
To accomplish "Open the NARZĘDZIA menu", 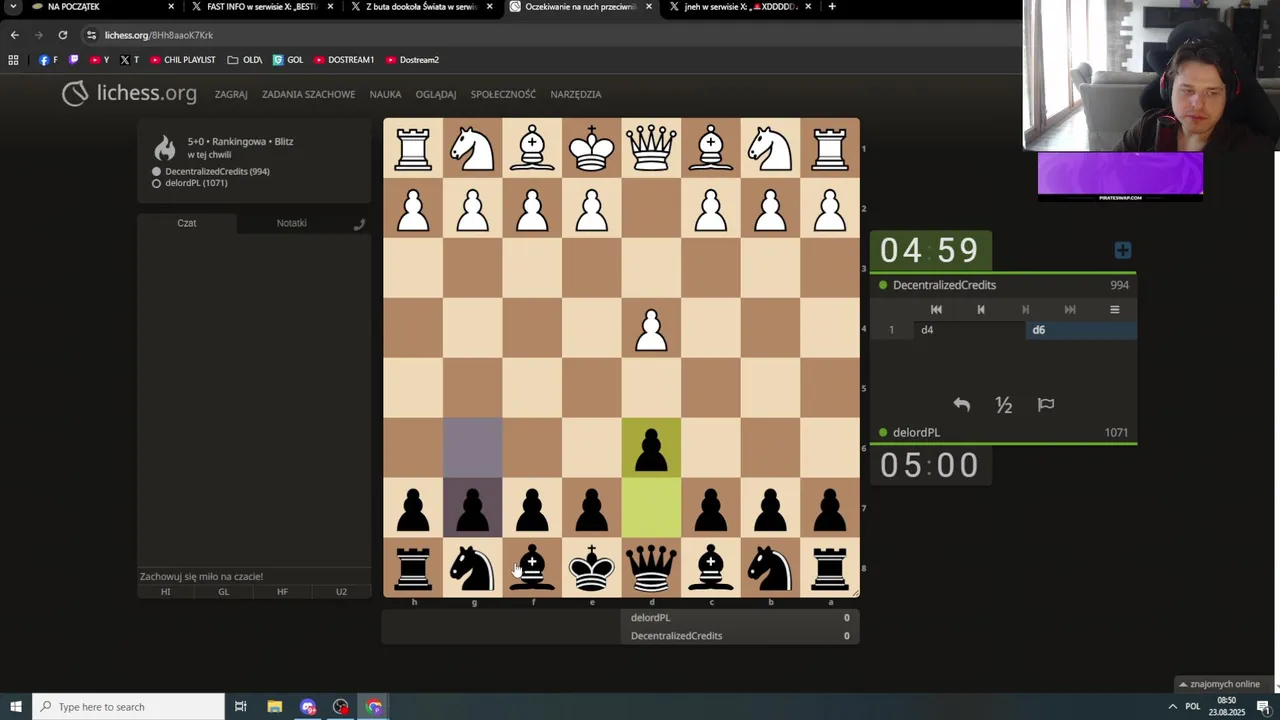I will [x=575, y=94].
